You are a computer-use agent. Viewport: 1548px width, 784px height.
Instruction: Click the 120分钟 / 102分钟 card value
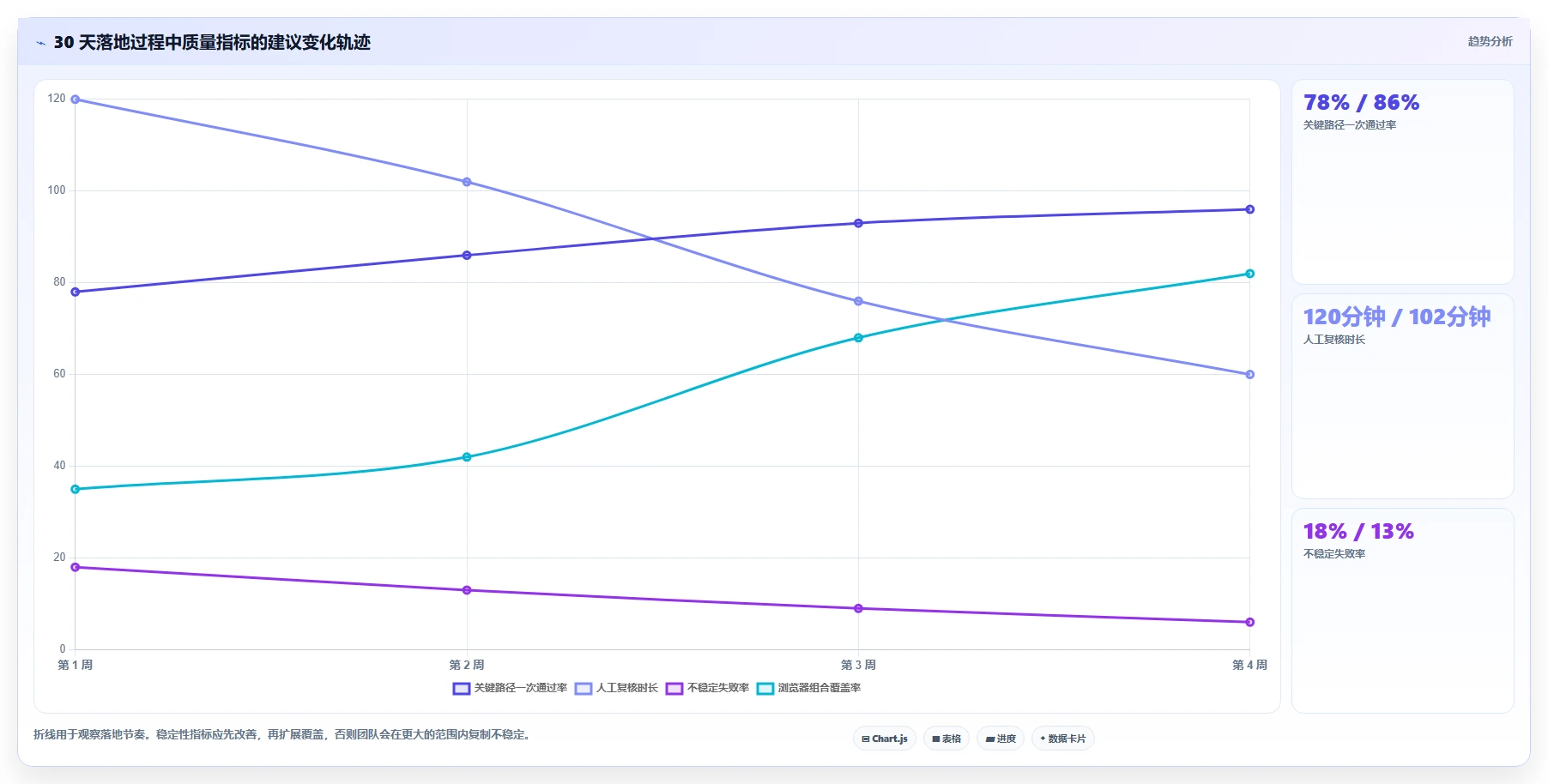point(1397,317)
